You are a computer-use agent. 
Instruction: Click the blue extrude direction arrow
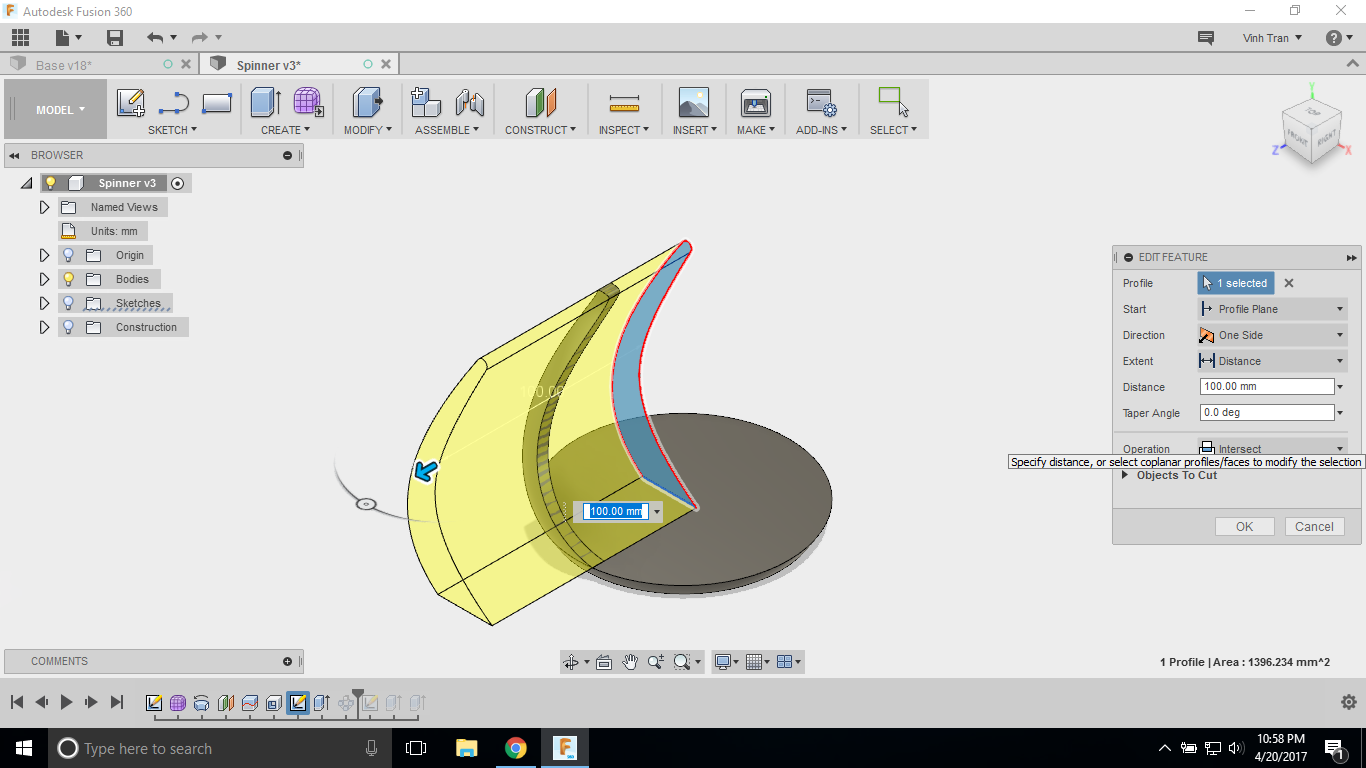pos(427,470)
